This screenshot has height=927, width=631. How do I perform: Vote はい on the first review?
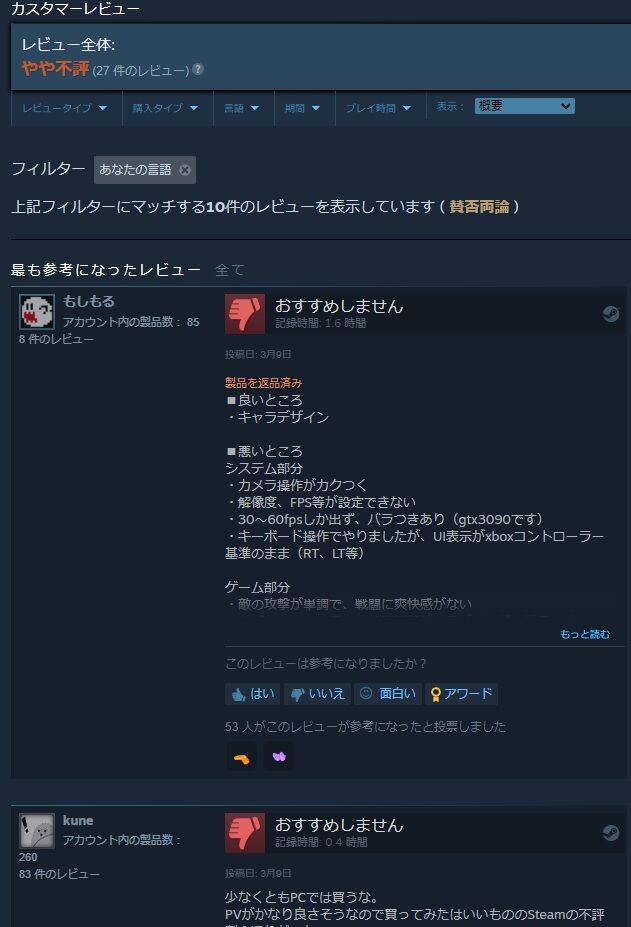(x=253, y=693)
